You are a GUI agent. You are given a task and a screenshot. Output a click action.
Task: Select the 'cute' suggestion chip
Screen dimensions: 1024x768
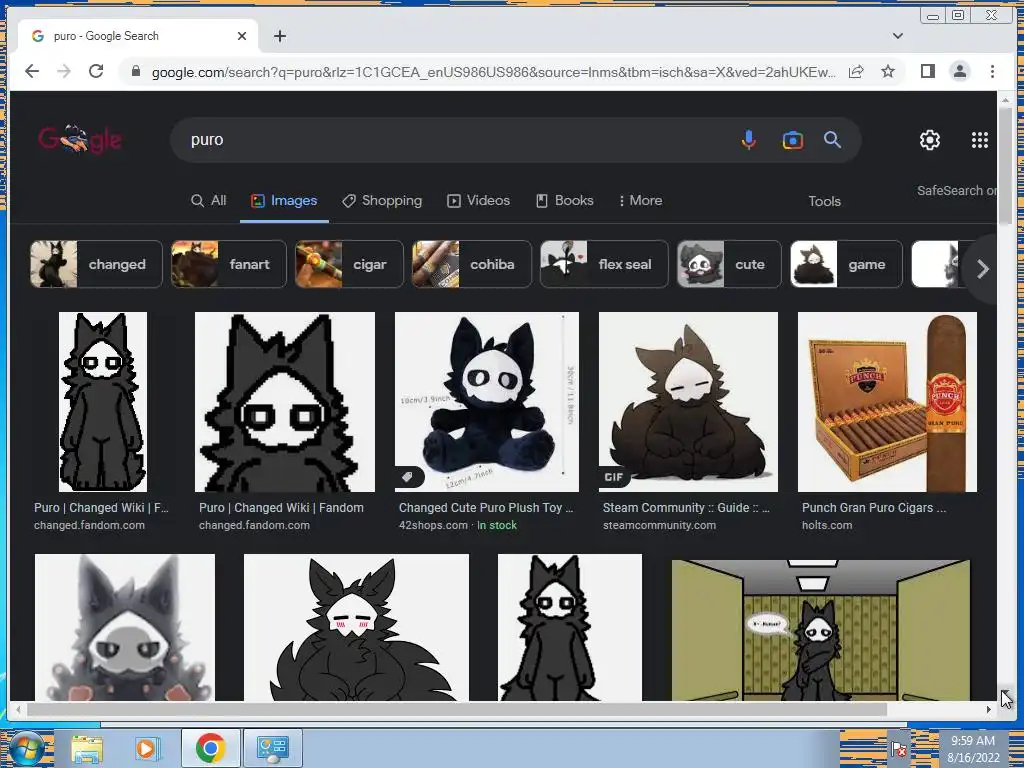[x=729, y=264]
